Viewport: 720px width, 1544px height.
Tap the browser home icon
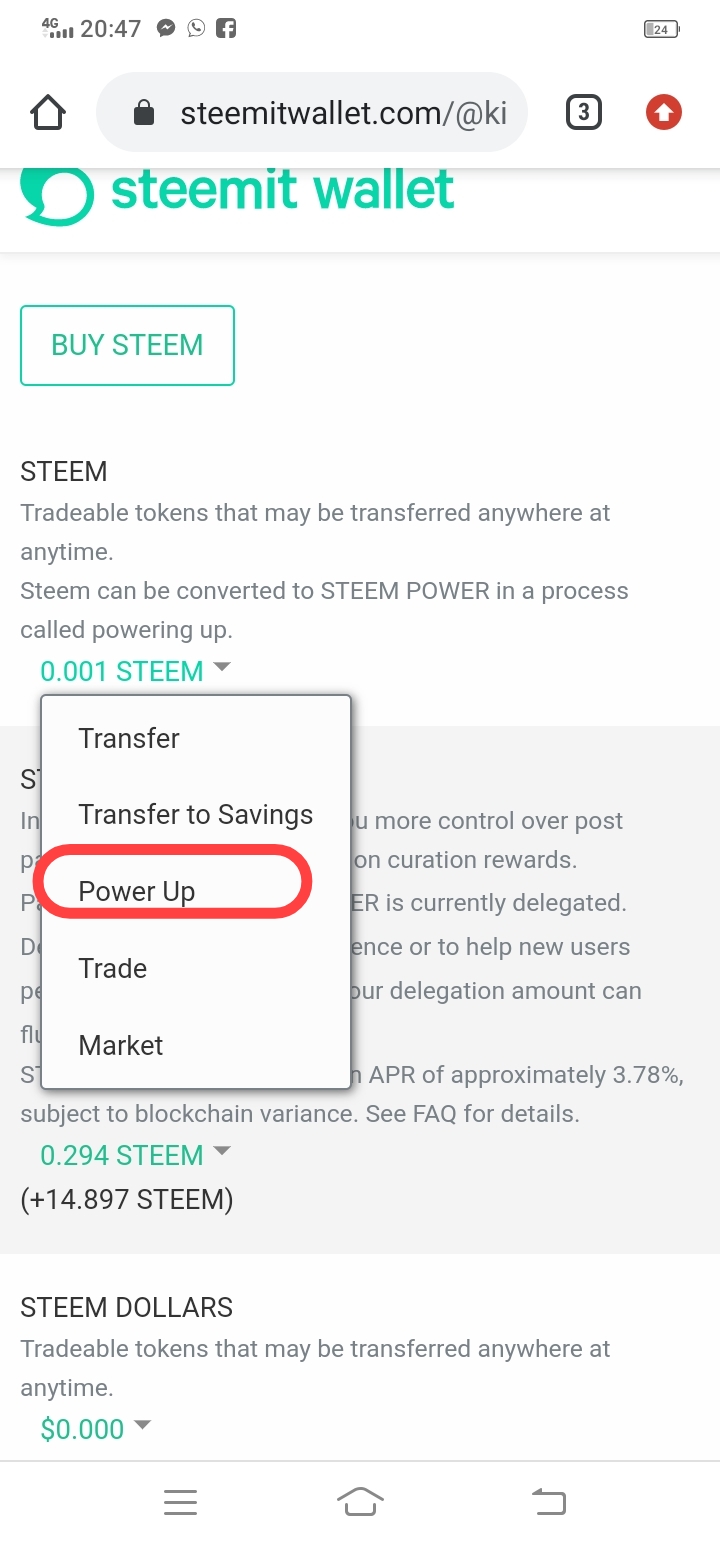[48, 113]
